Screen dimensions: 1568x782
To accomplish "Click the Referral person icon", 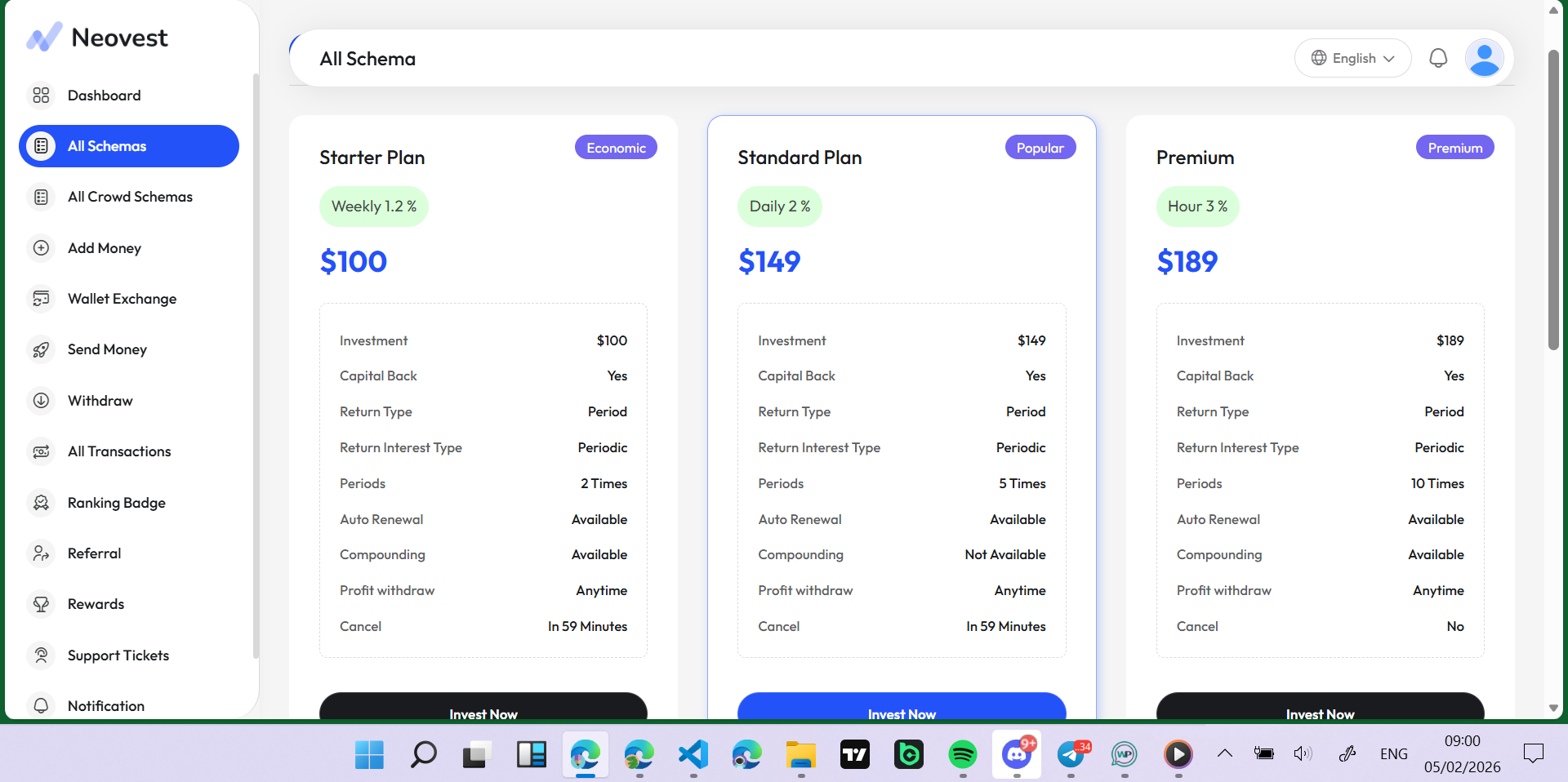I will pos(41,553).
